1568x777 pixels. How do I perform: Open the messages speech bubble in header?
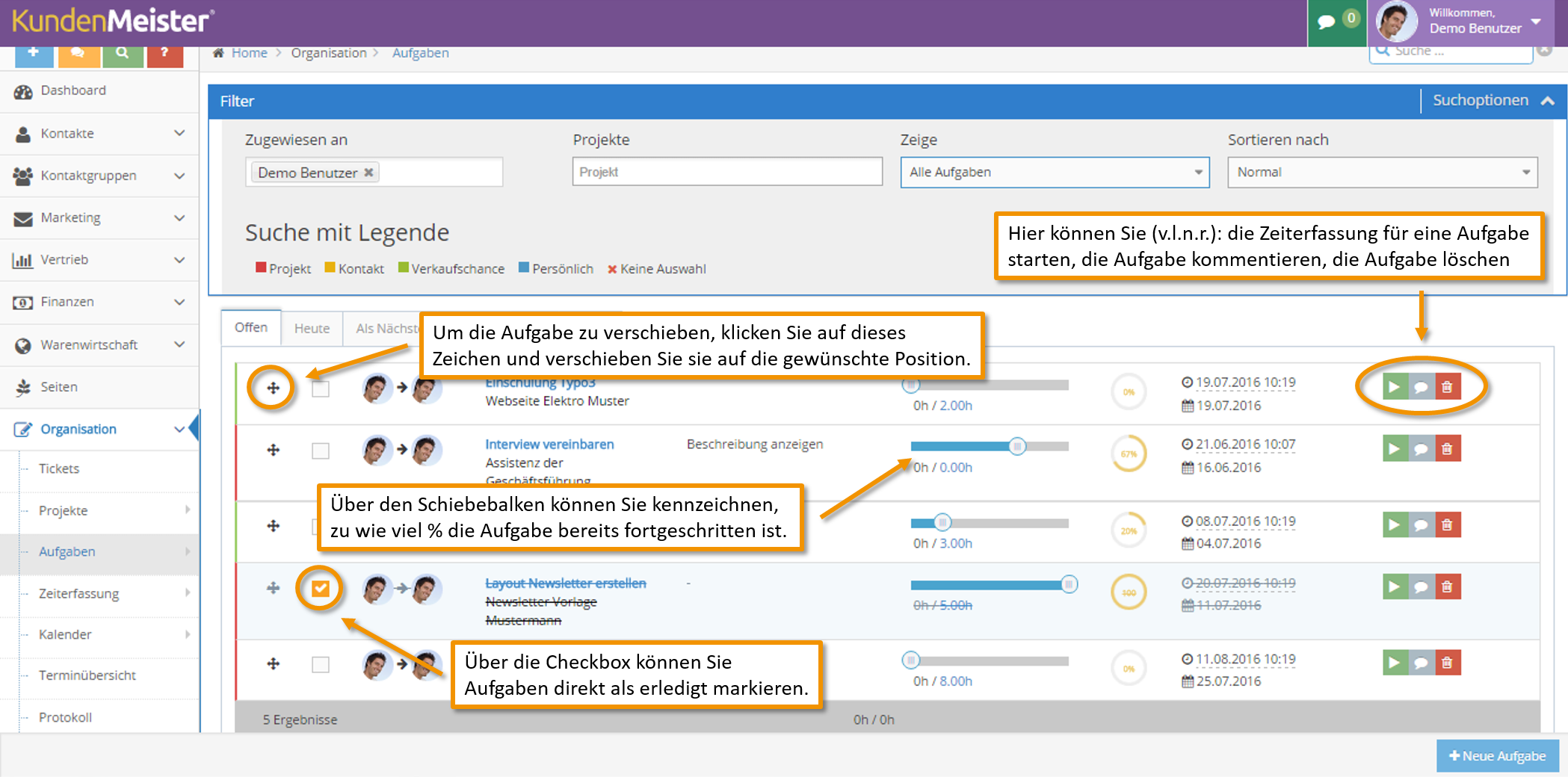pos(1326,21)
